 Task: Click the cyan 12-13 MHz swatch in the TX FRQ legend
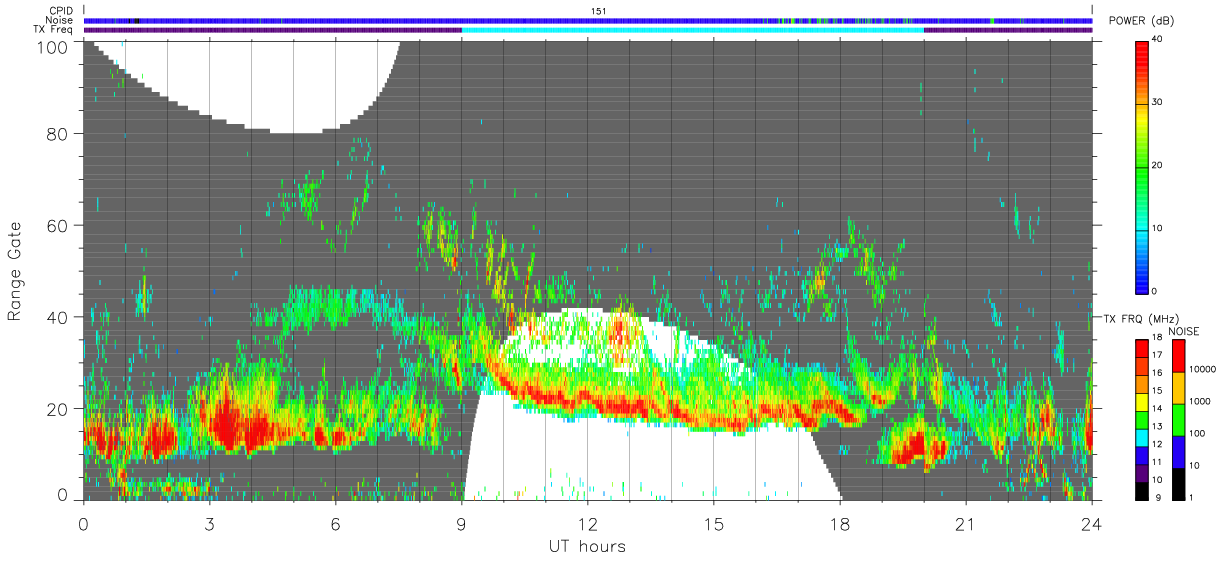(x=1142, y=437)
